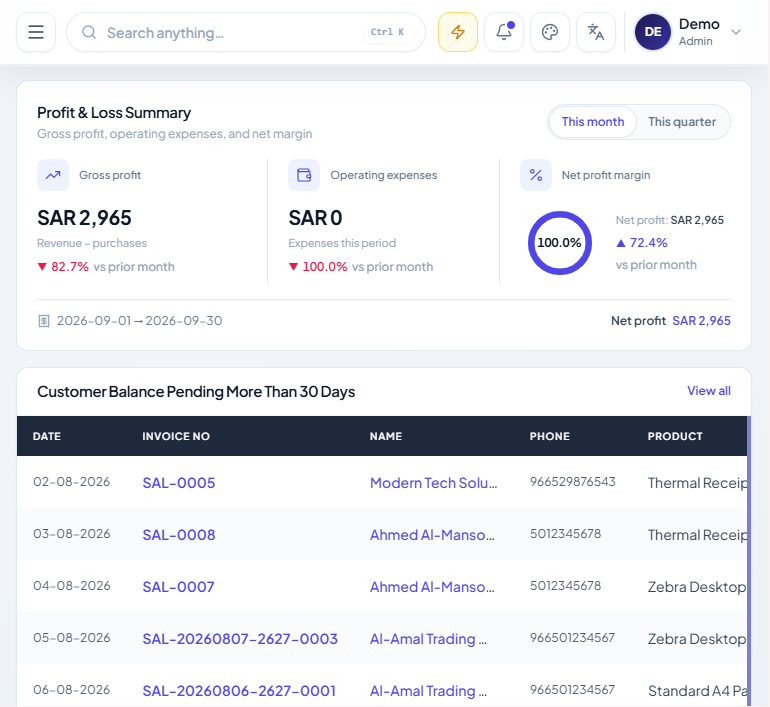This screenshot has width=770, height=707.
Task: Click the DATE column header
Action: pos(47,436)
